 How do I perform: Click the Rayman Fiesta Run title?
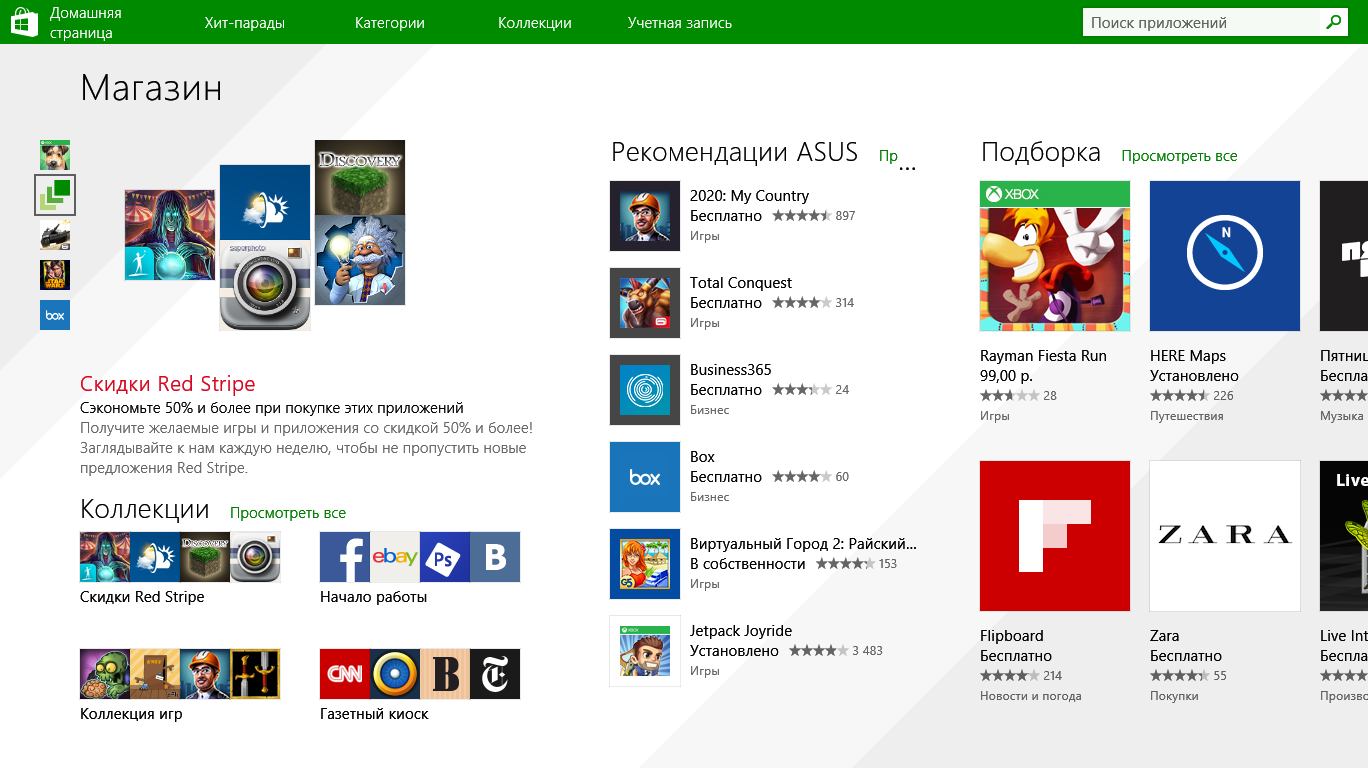1043,356
